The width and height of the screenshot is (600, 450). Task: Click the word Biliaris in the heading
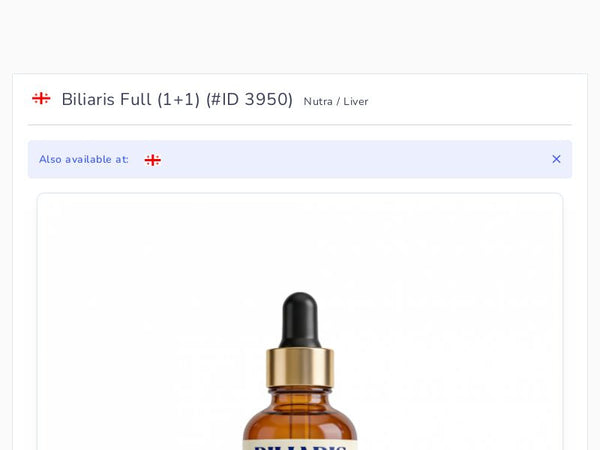point(88,99)
